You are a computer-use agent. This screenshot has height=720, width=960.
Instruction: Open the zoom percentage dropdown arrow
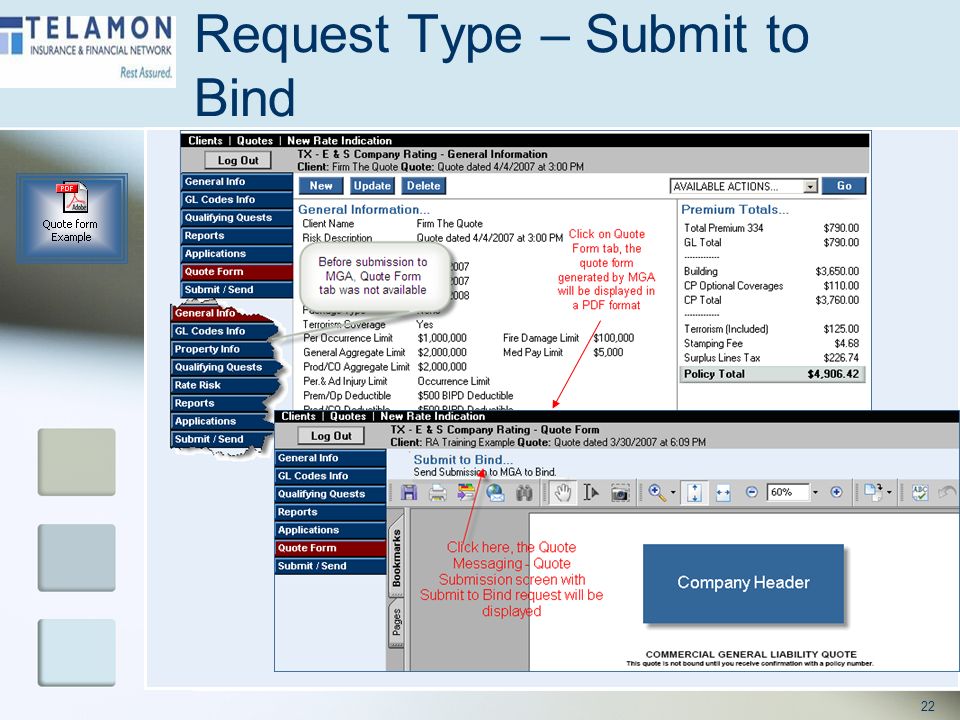point(815,492)
